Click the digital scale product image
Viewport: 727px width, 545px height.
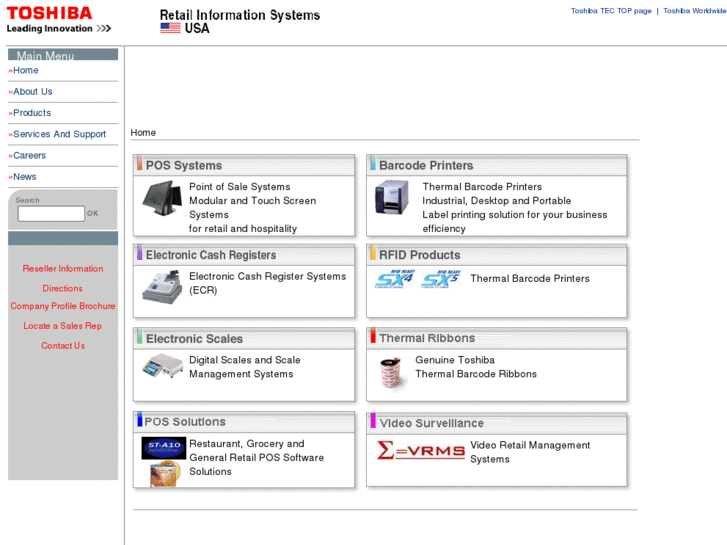click(x=162, y=366)
